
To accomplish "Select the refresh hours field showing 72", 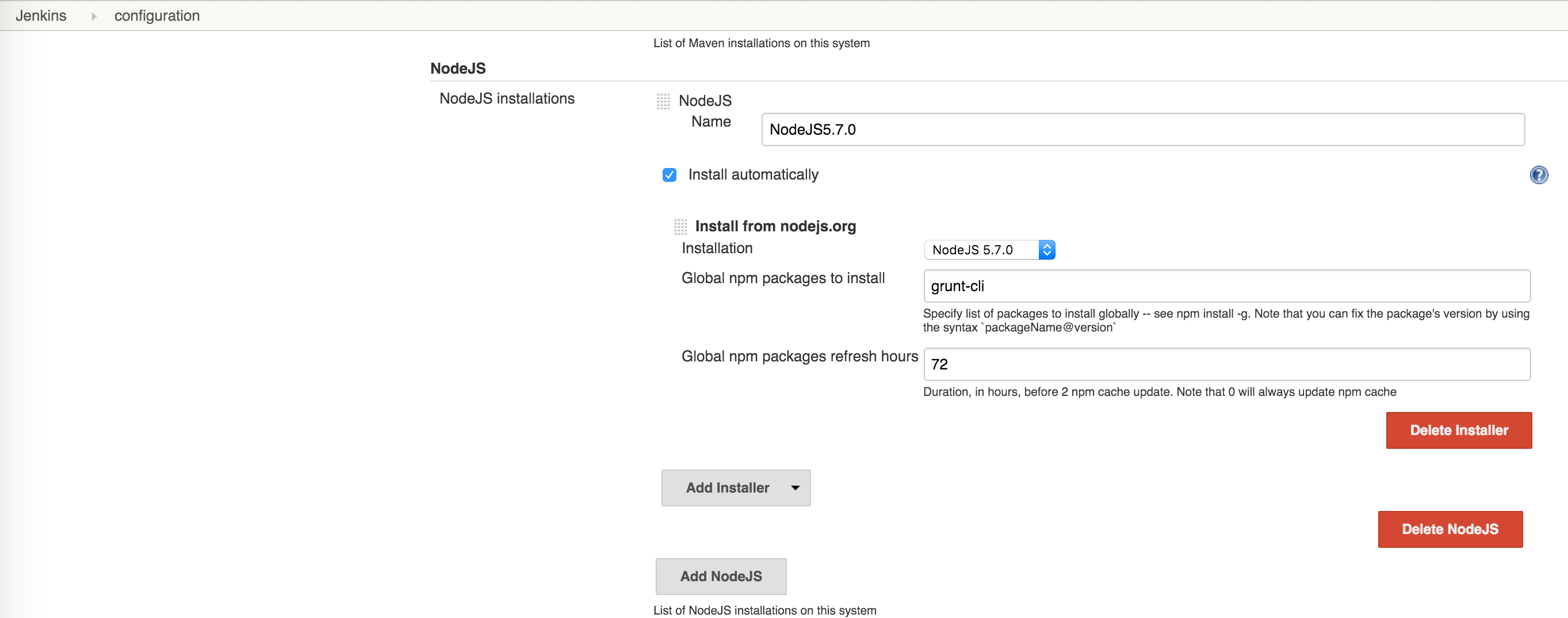I will click(x=1226, y=364).
